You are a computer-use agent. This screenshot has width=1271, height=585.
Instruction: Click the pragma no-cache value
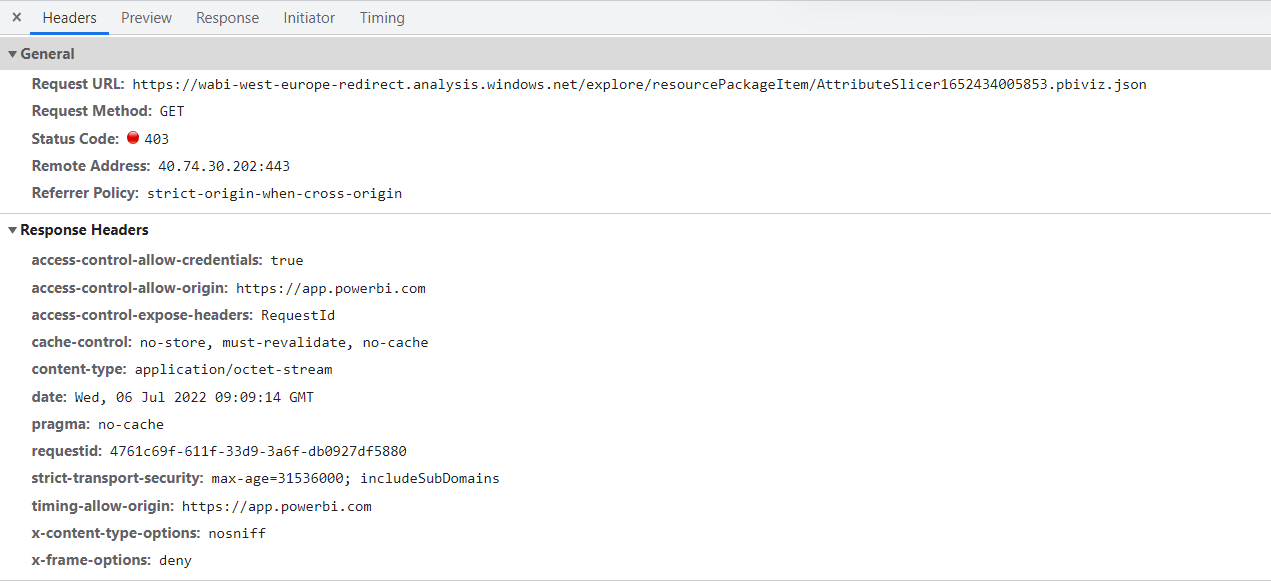(131, 424)
